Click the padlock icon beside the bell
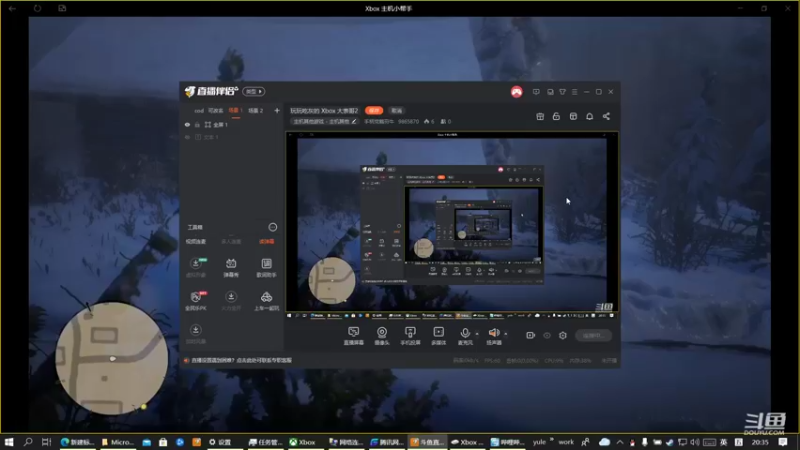This screenshot has width=800, height=450. click(556, 116)
